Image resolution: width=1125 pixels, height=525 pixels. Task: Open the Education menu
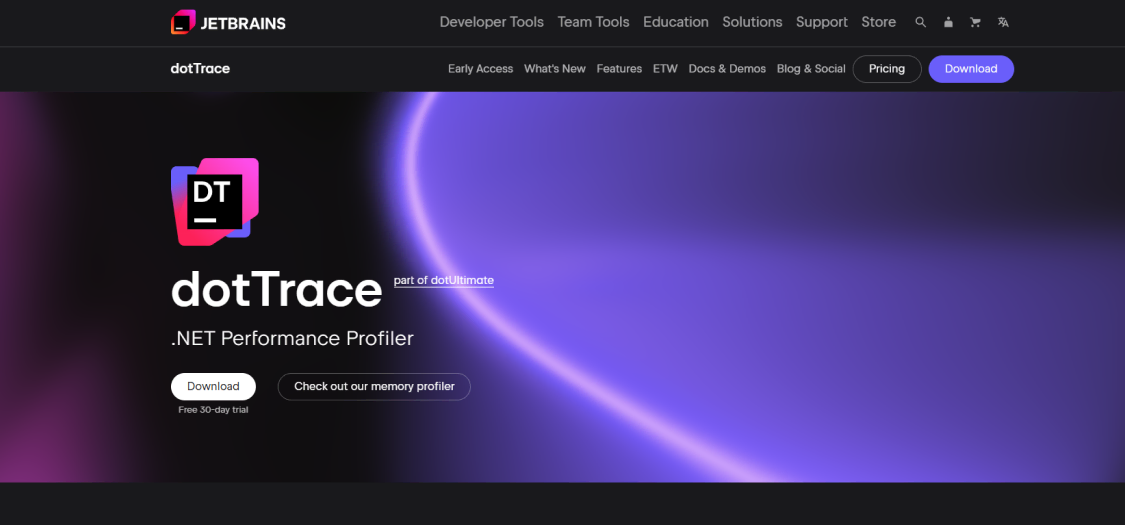(675, 22)
